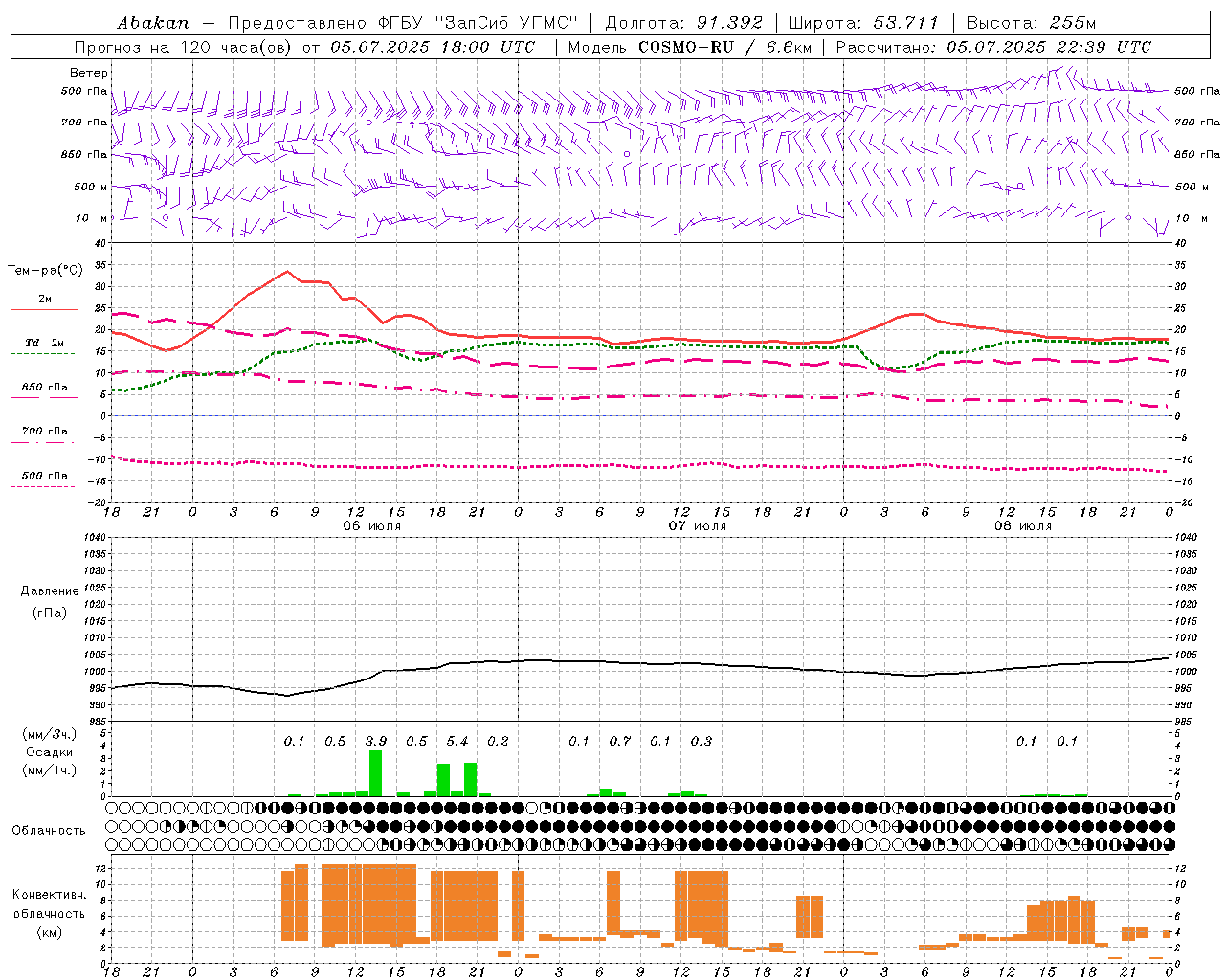Viewport: 1225px width, 980px height.
Task: Click the Ветер section label
Action: pyautogui.click(x=89, y=73)
